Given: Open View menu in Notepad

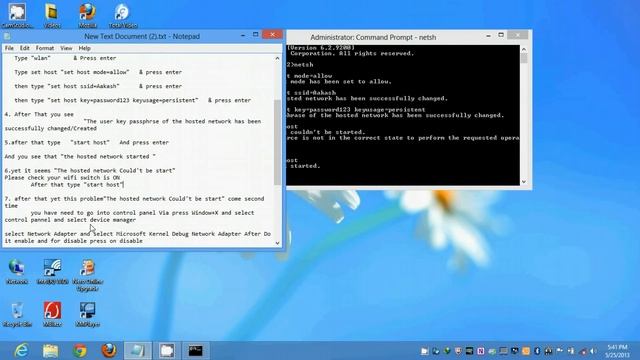Looking at the screenshot, I should pos(66,48).
